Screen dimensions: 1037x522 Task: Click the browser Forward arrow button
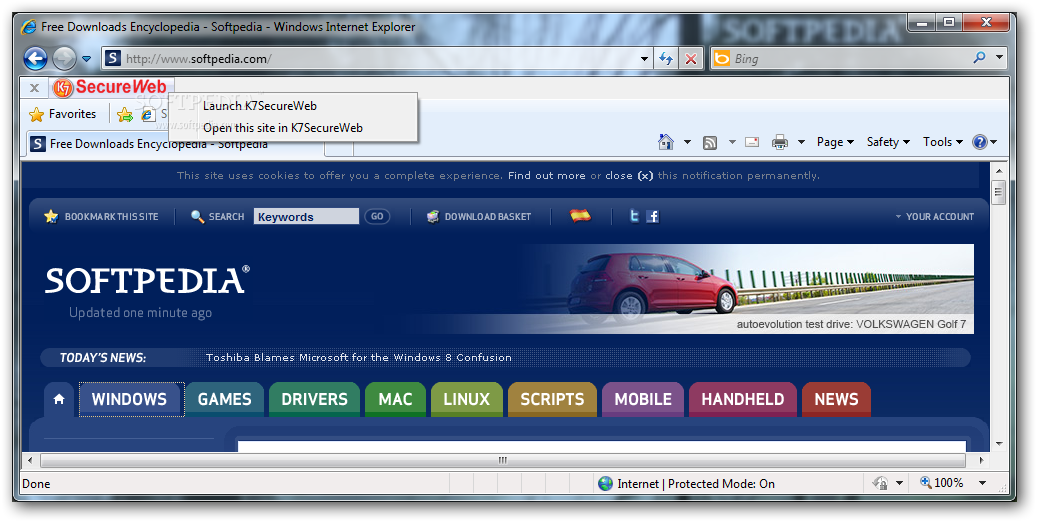click(x=64, y=59)
